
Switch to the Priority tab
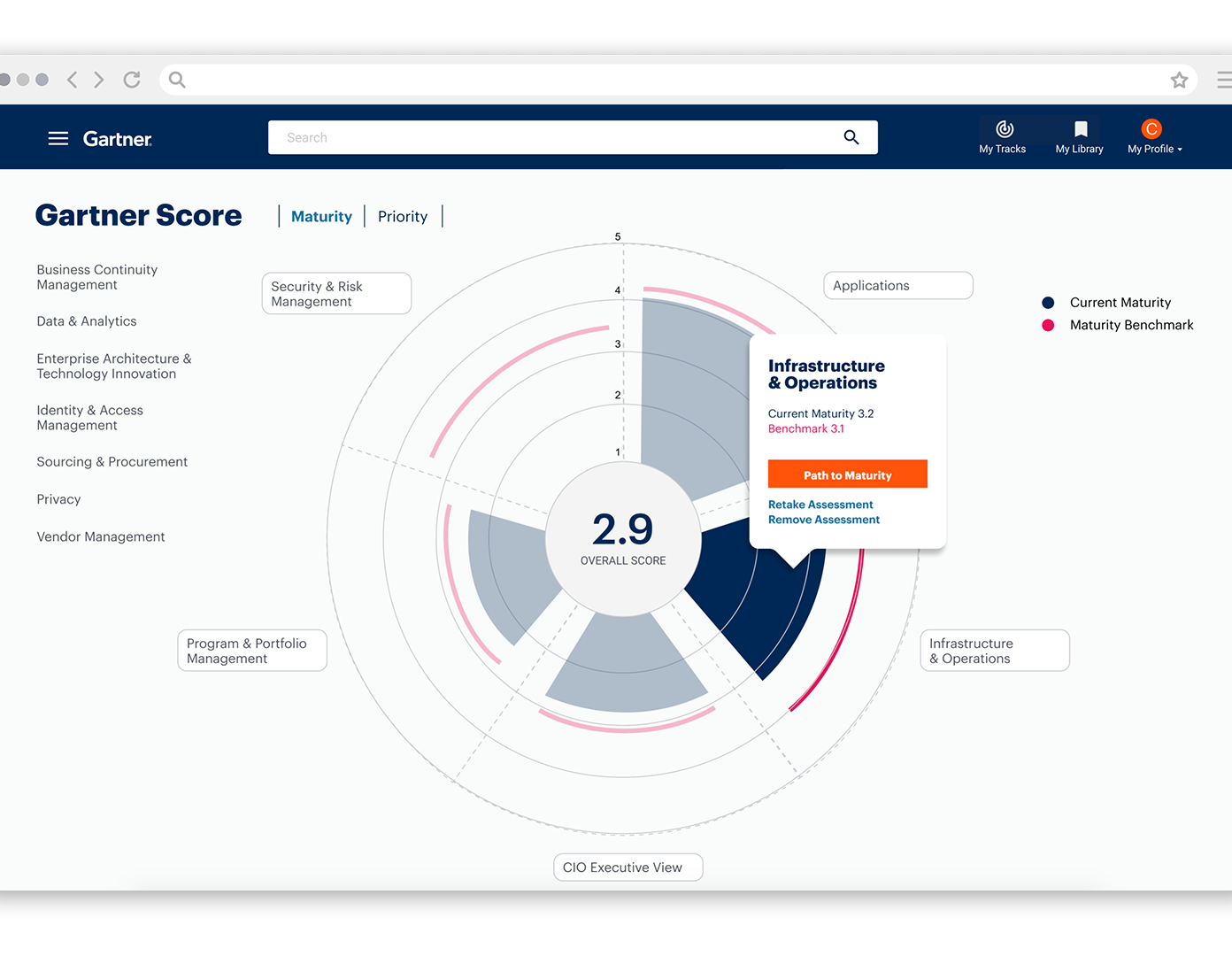[403, 217]
